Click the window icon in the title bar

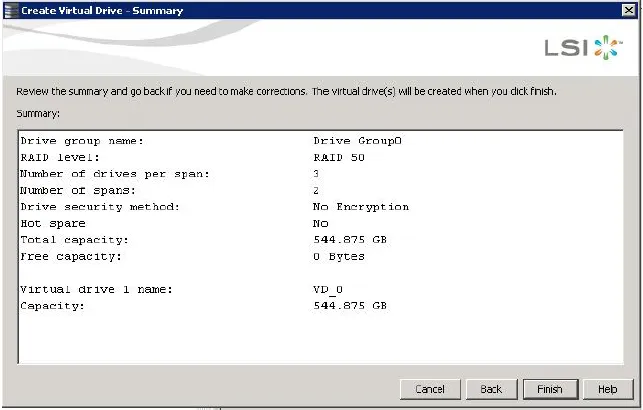pyautogui.click(x=10, y=9)
